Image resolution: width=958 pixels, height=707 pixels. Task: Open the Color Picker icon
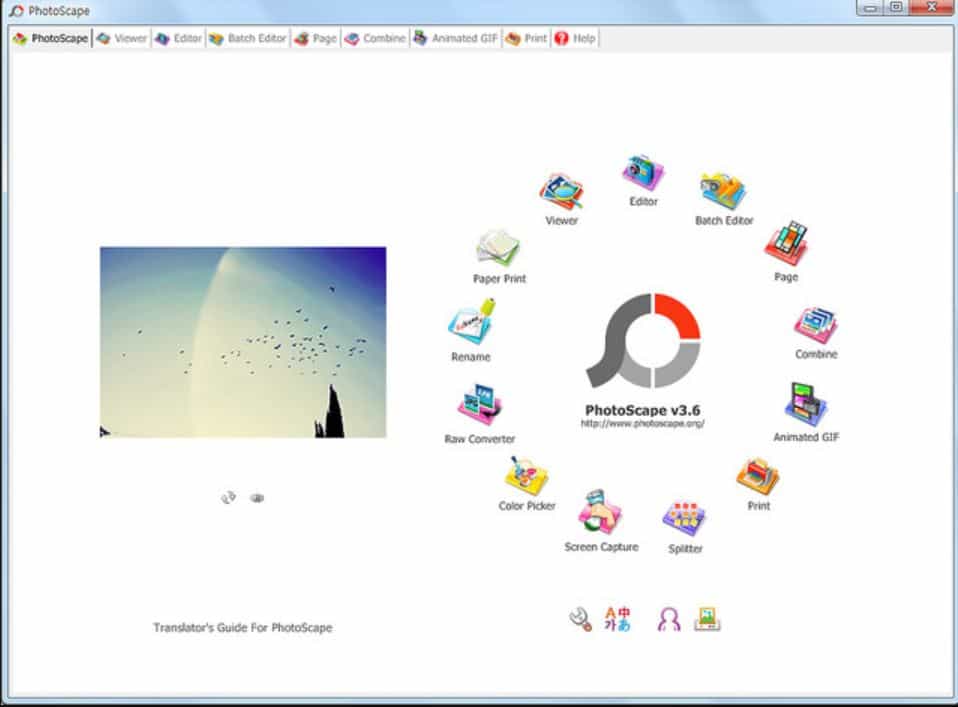(x=527, y=477)
